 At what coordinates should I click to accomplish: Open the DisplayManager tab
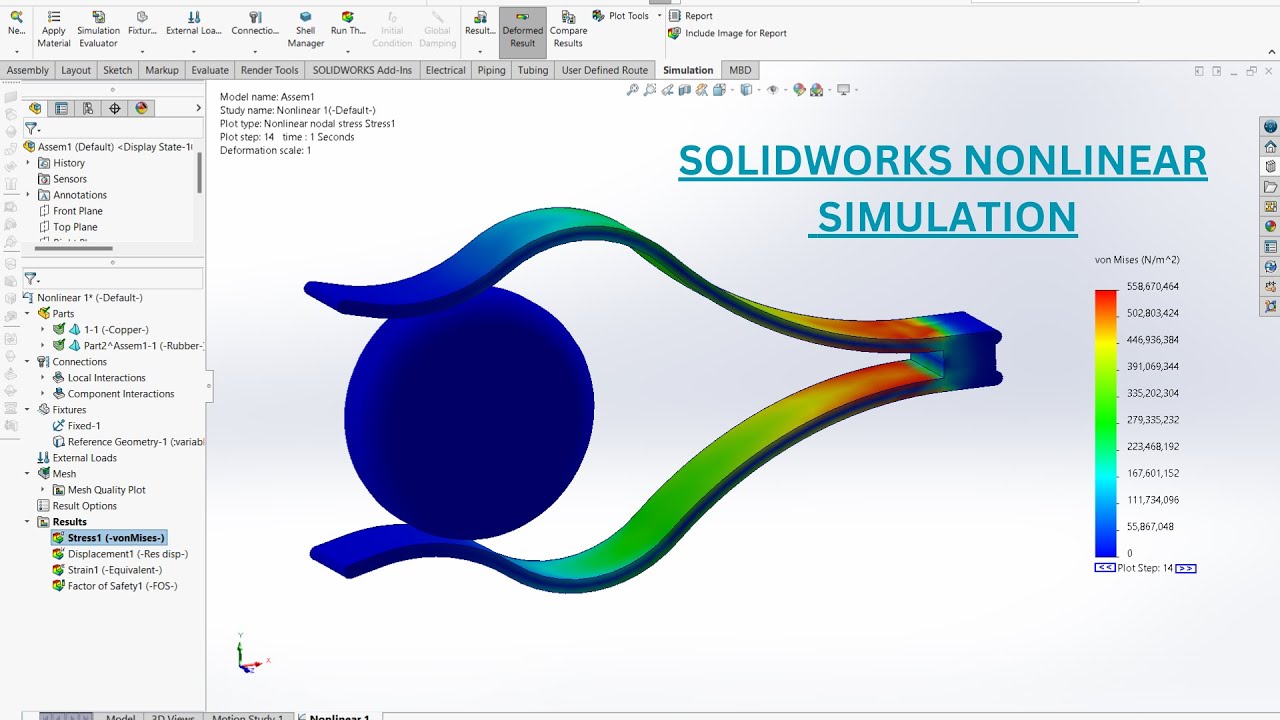tap(141, 108)
